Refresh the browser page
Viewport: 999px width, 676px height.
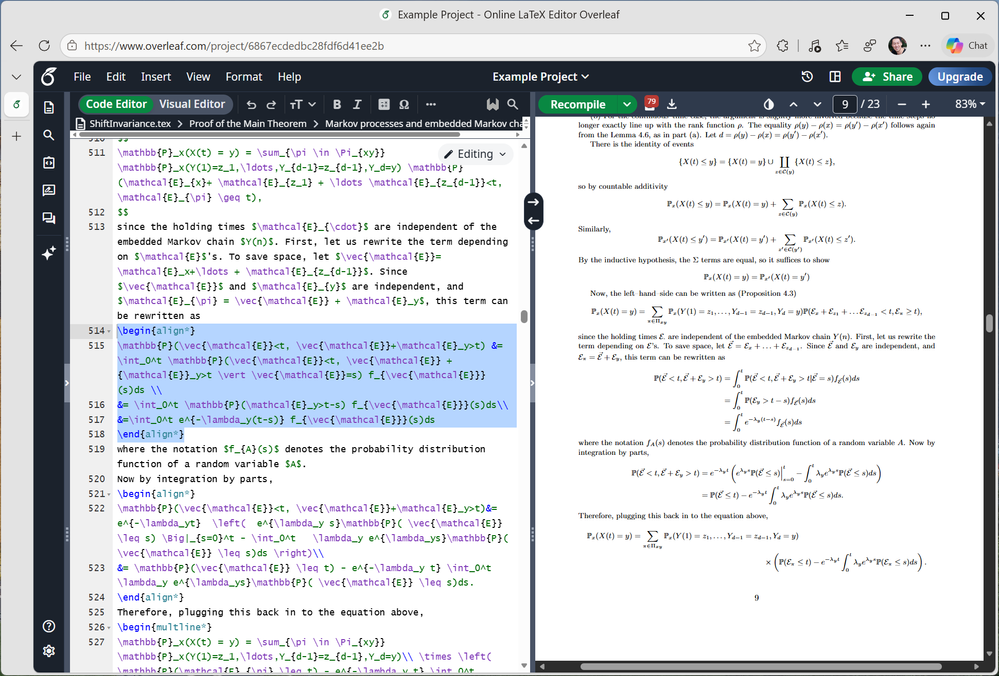click(44, 46)
